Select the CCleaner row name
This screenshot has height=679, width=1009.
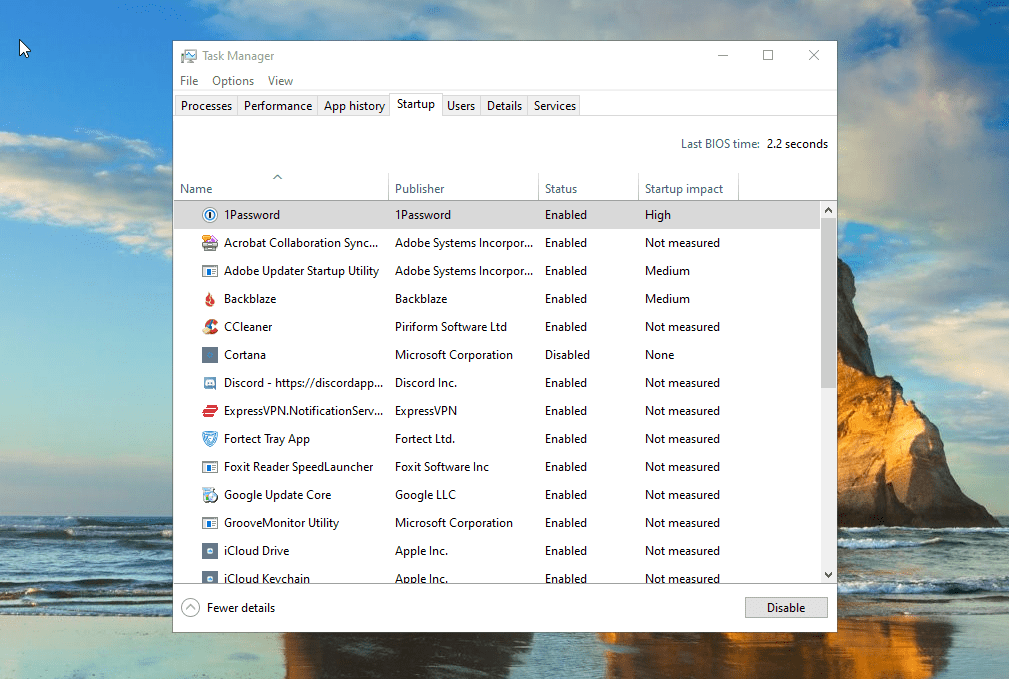pos(248,327)
